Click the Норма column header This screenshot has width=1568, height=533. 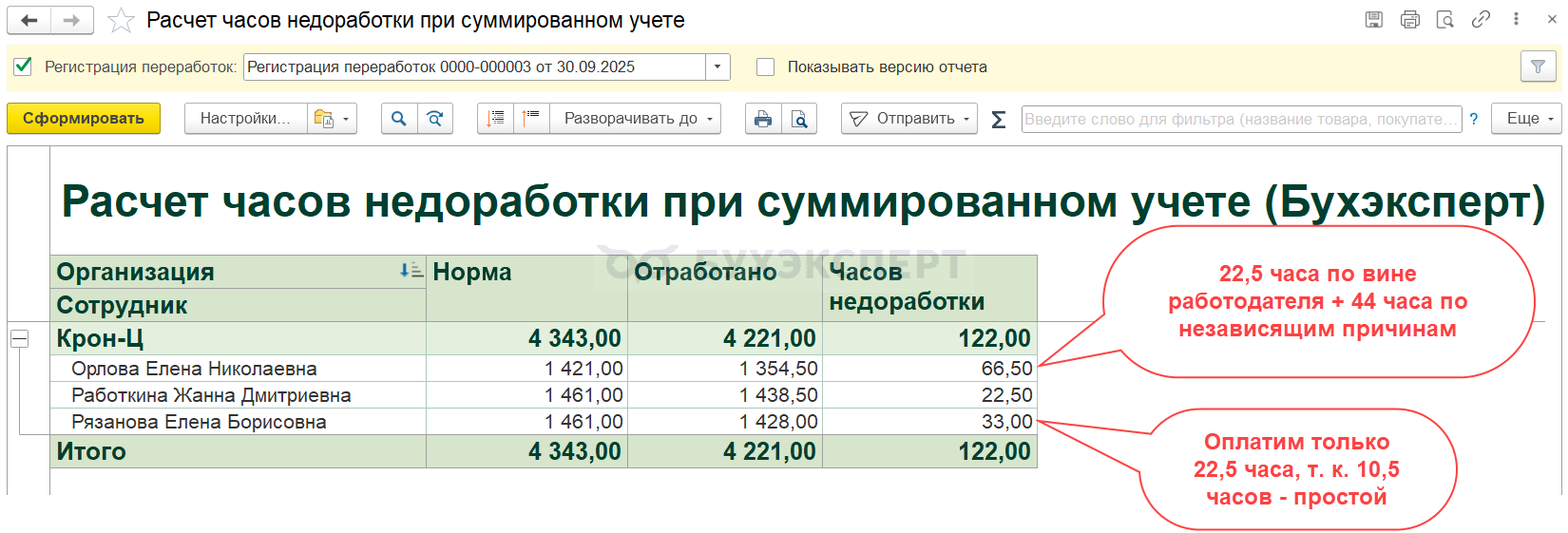tap(527, 288)
